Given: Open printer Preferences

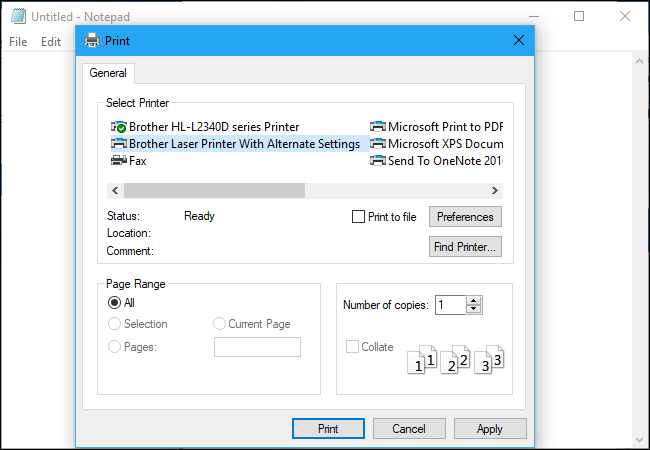Looking at the screenshot, I should [465, 217].
